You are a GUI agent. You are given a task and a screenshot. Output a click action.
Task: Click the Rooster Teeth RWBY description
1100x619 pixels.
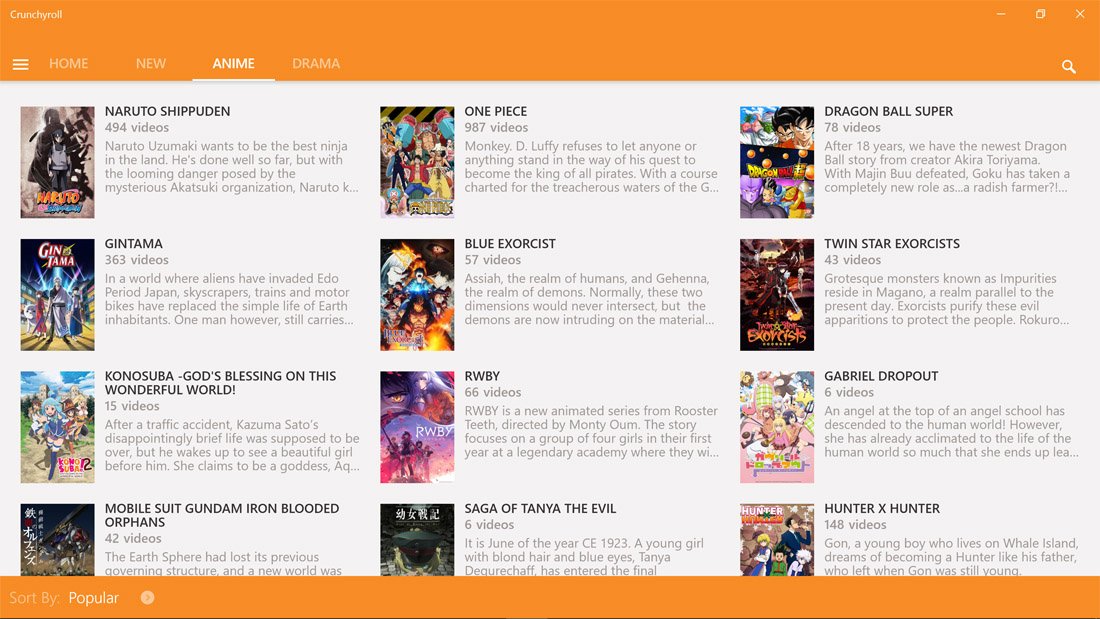click(x=591, y=432)
